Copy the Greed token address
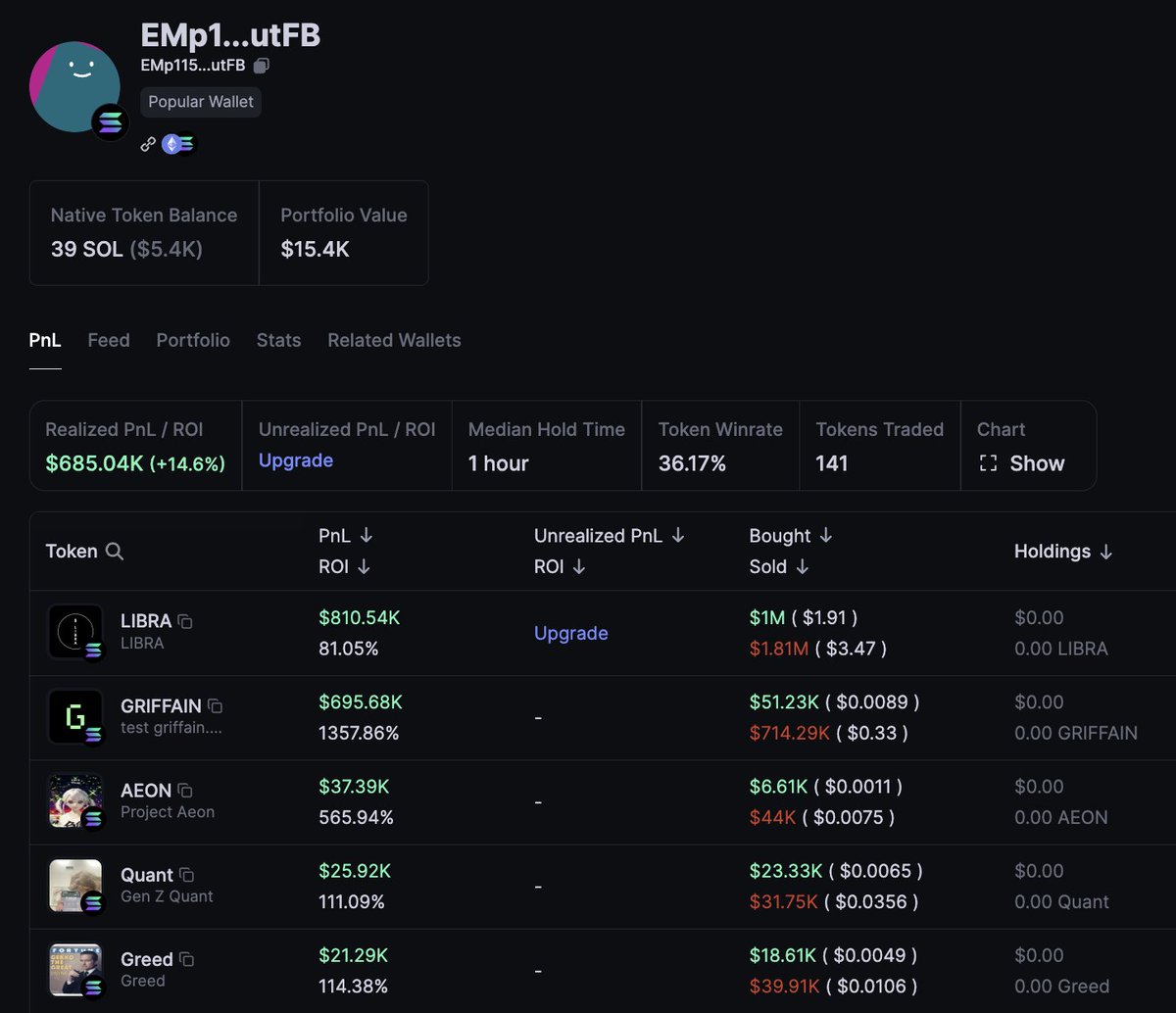This screenshot has height=1013, width=1176. [x=185, y=959]
